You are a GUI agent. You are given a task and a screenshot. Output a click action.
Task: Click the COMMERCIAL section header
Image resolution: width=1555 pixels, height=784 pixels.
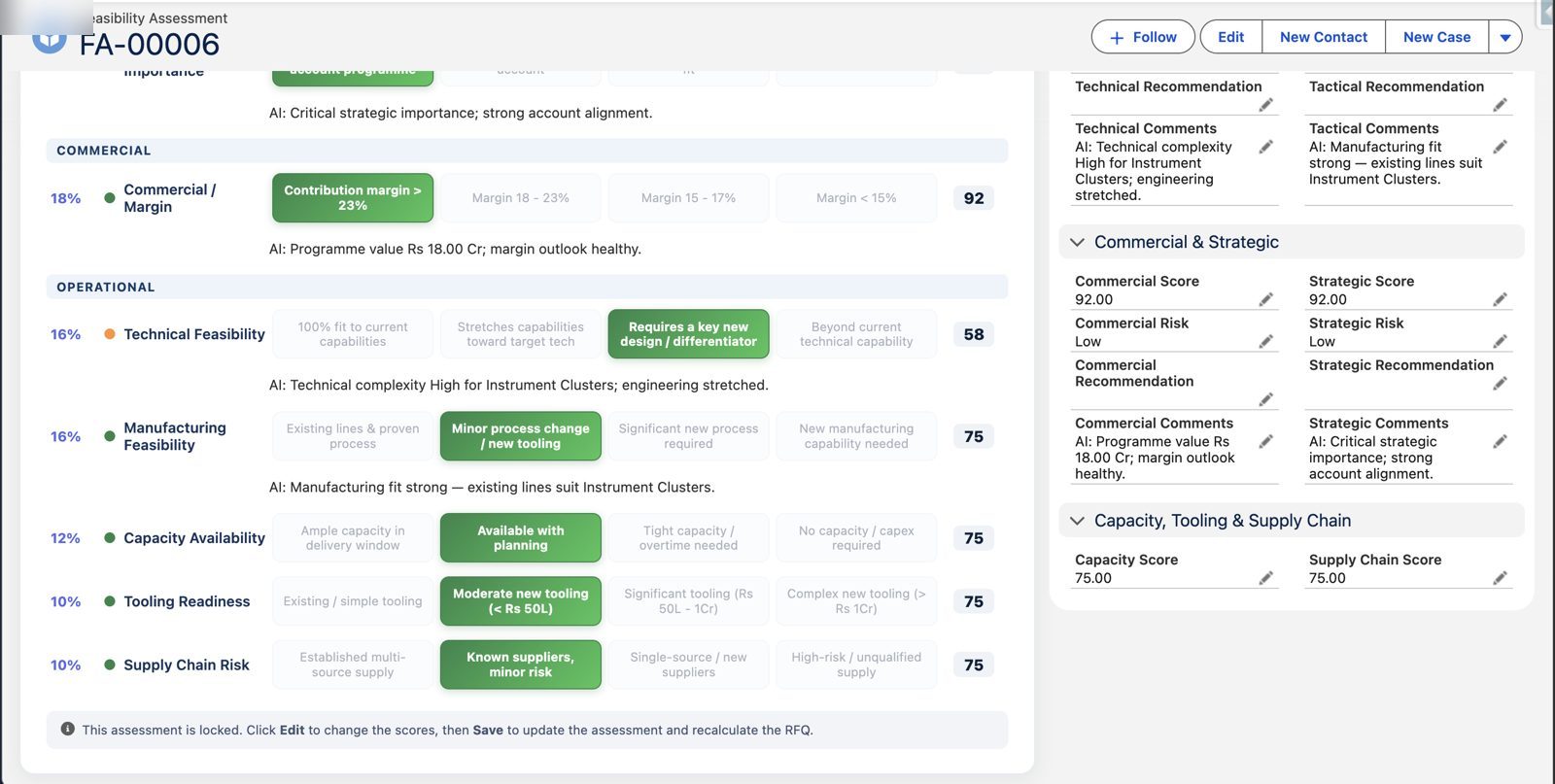[527, 151]
